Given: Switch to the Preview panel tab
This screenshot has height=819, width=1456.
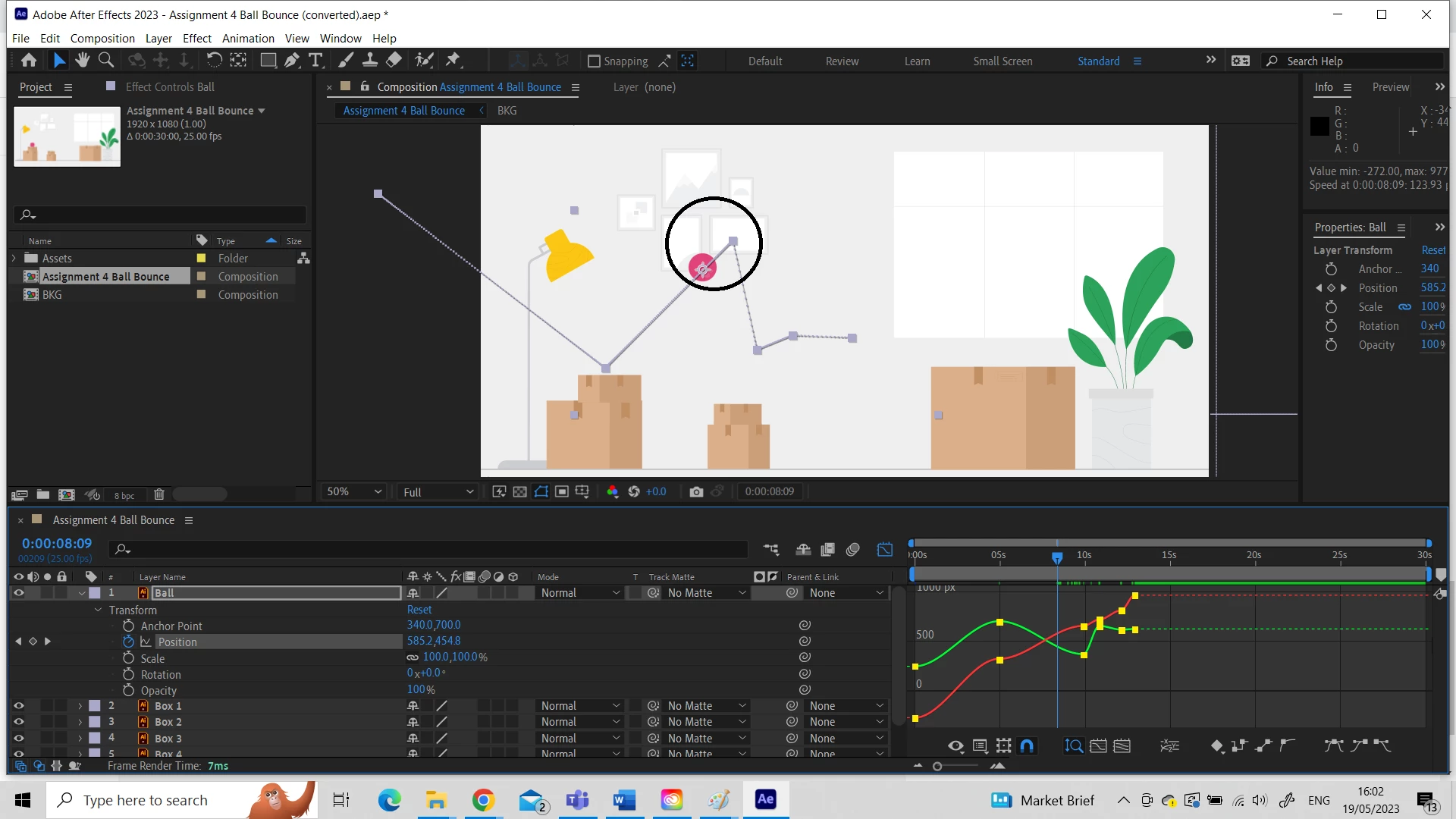Looking at the screenshot, I should 1390,87.
